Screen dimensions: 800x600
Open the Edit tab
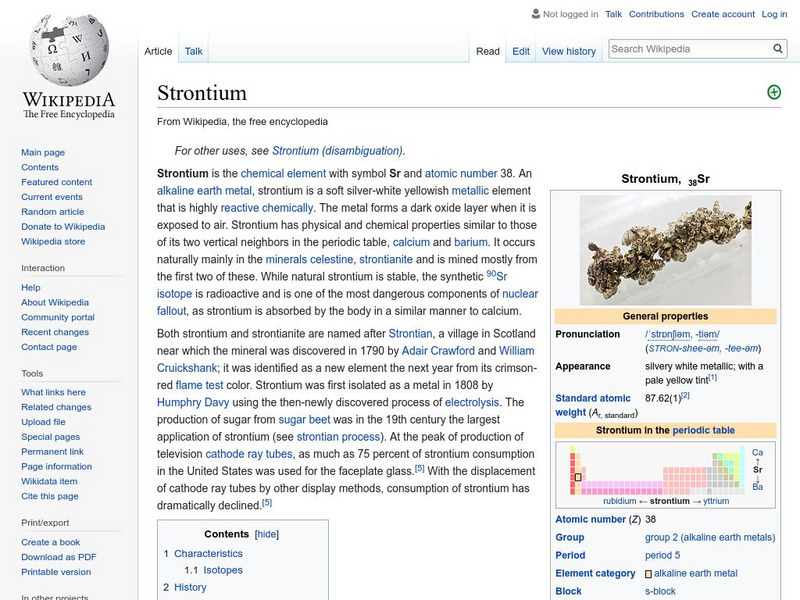(x=521, y=50)
